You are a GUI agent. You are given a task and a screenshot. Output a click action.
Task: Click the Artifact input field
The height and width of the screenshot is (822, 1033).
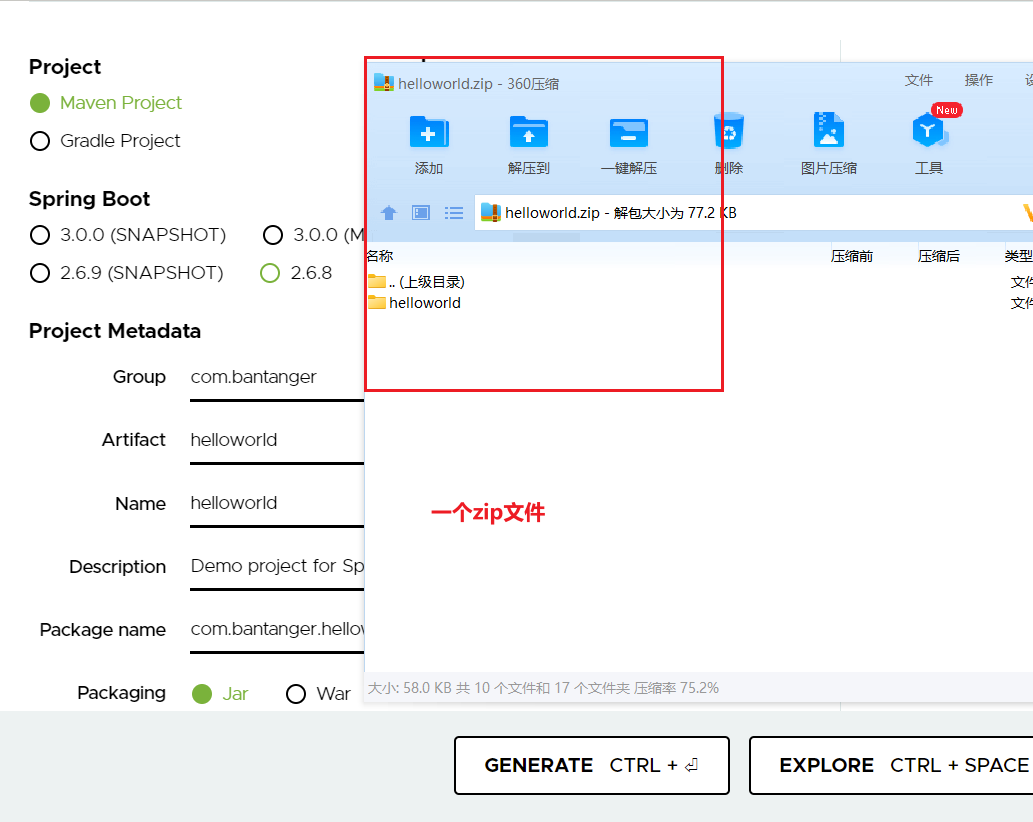click(x=277, y=441)
